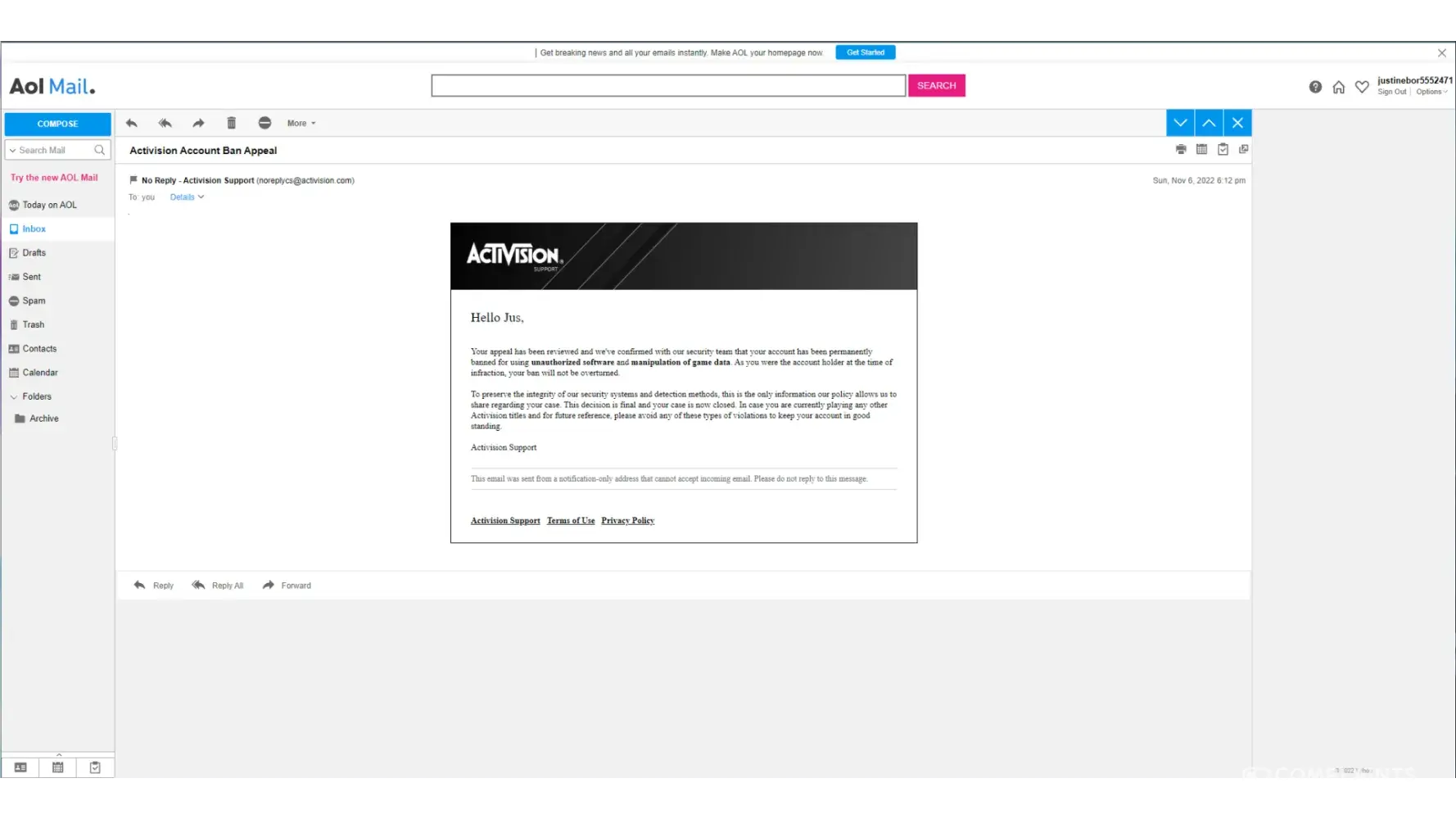Click Forward below the message

coord(287,586)
